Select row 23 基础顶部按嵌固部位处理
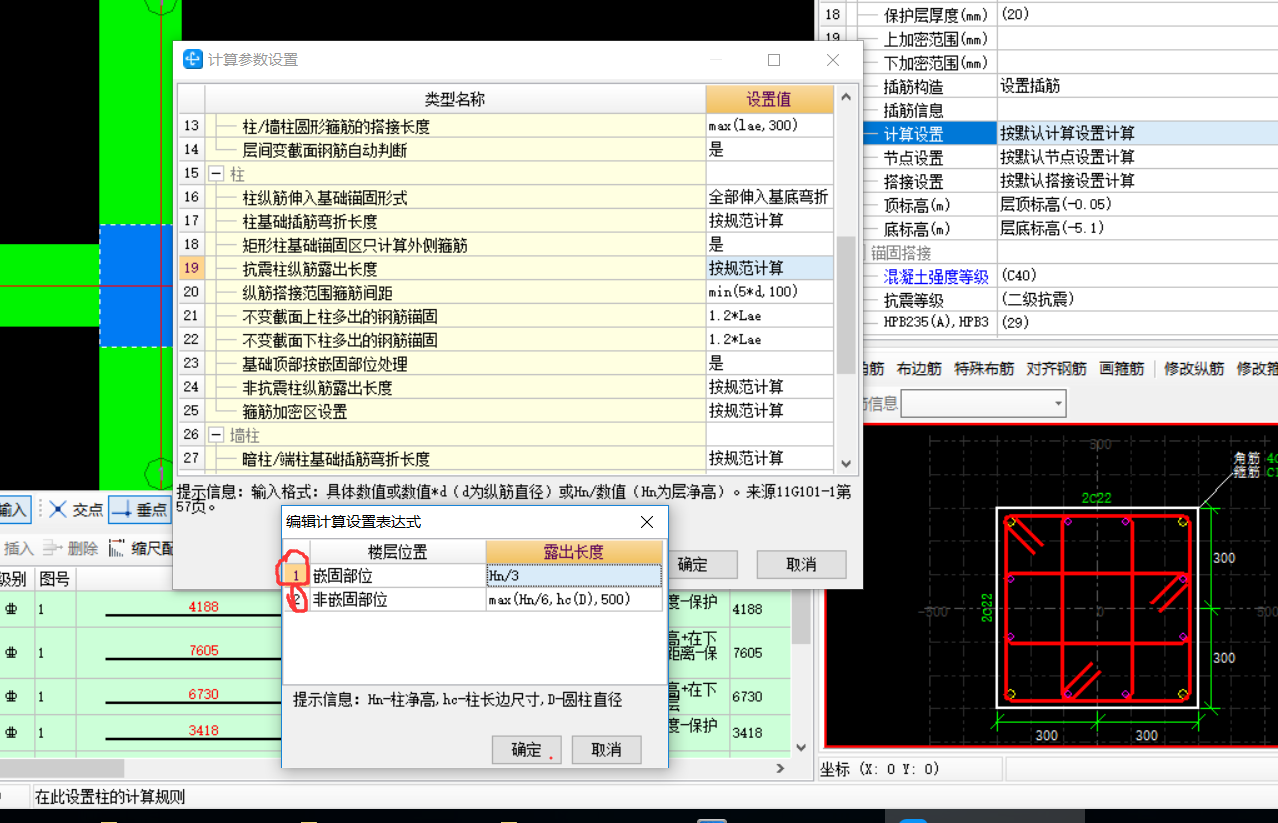1278x823 pixels. [455, 364]
